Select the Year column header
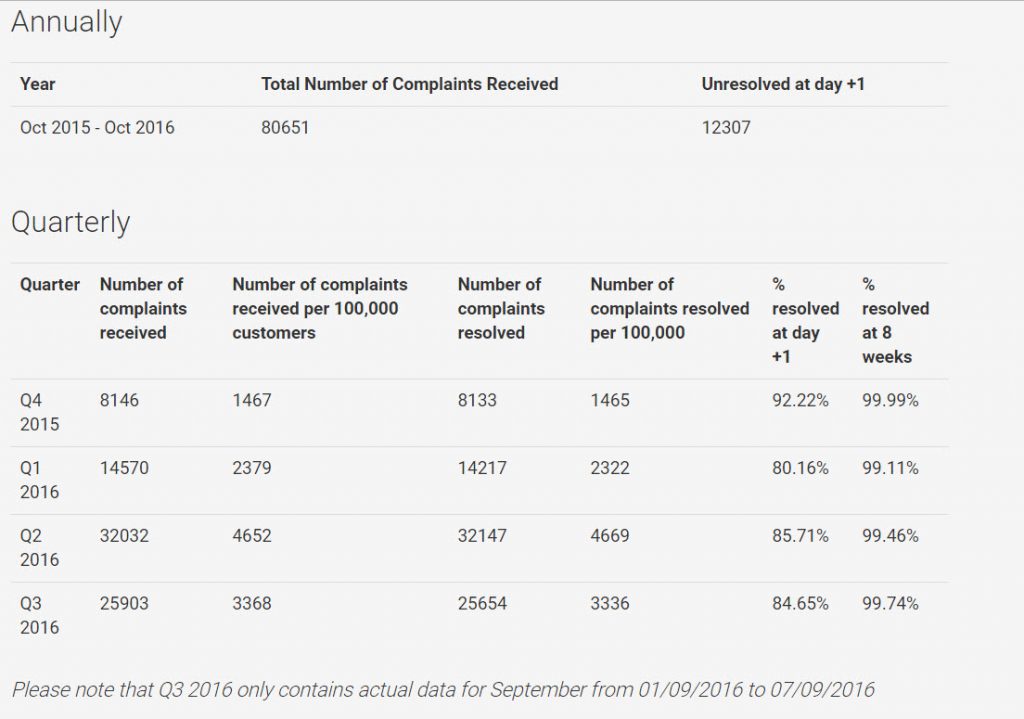 coord(38,85)
